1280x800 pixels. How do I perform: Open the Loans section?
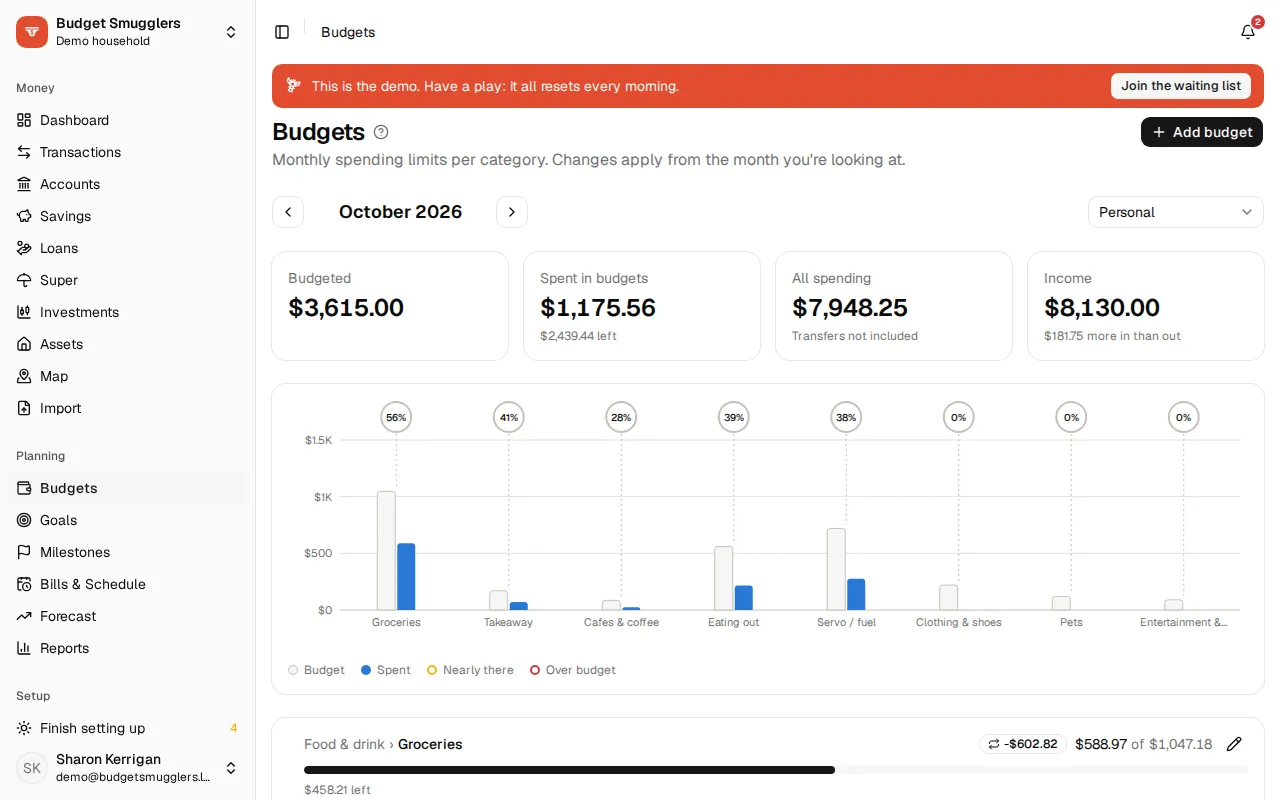[x=128, y=248]
